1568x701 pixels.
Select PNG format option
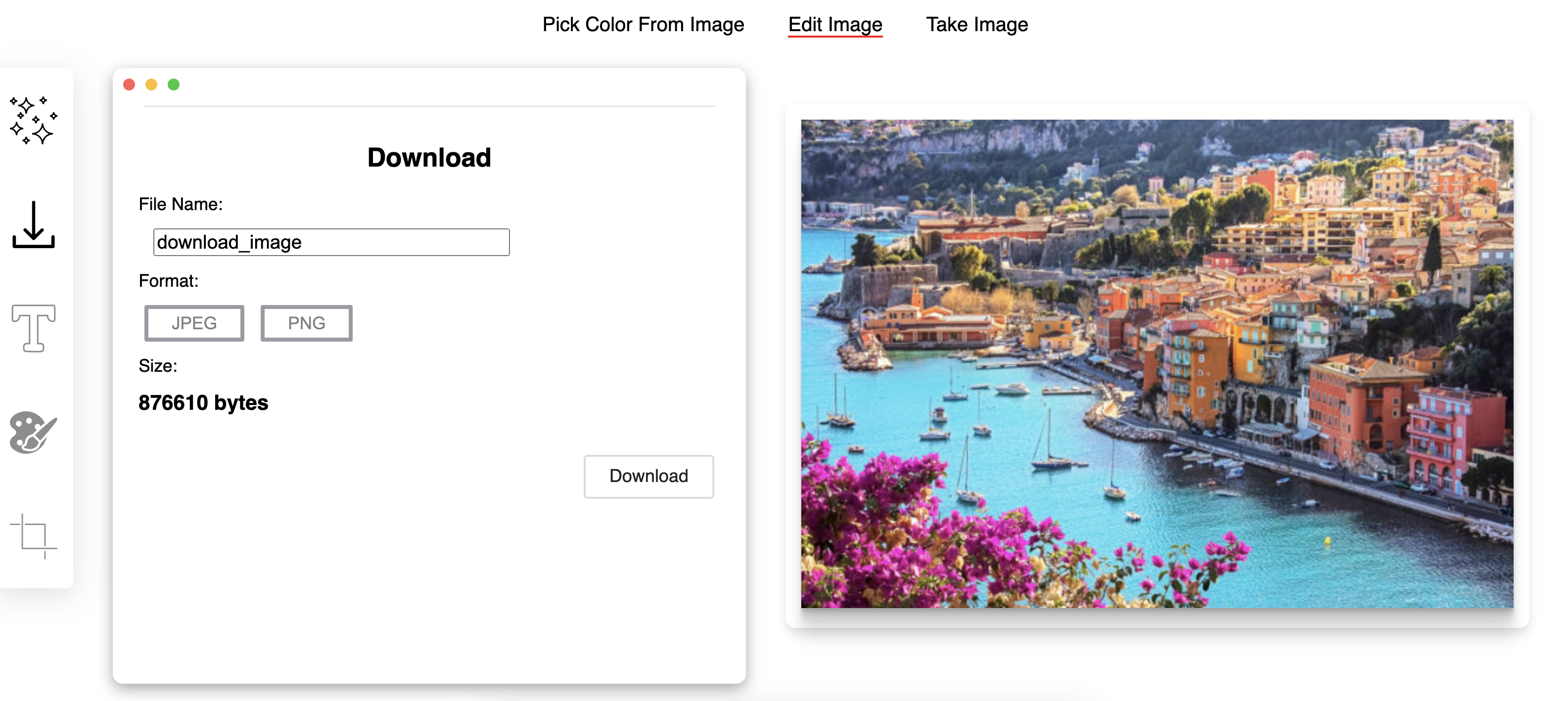[x=306, y=323]
